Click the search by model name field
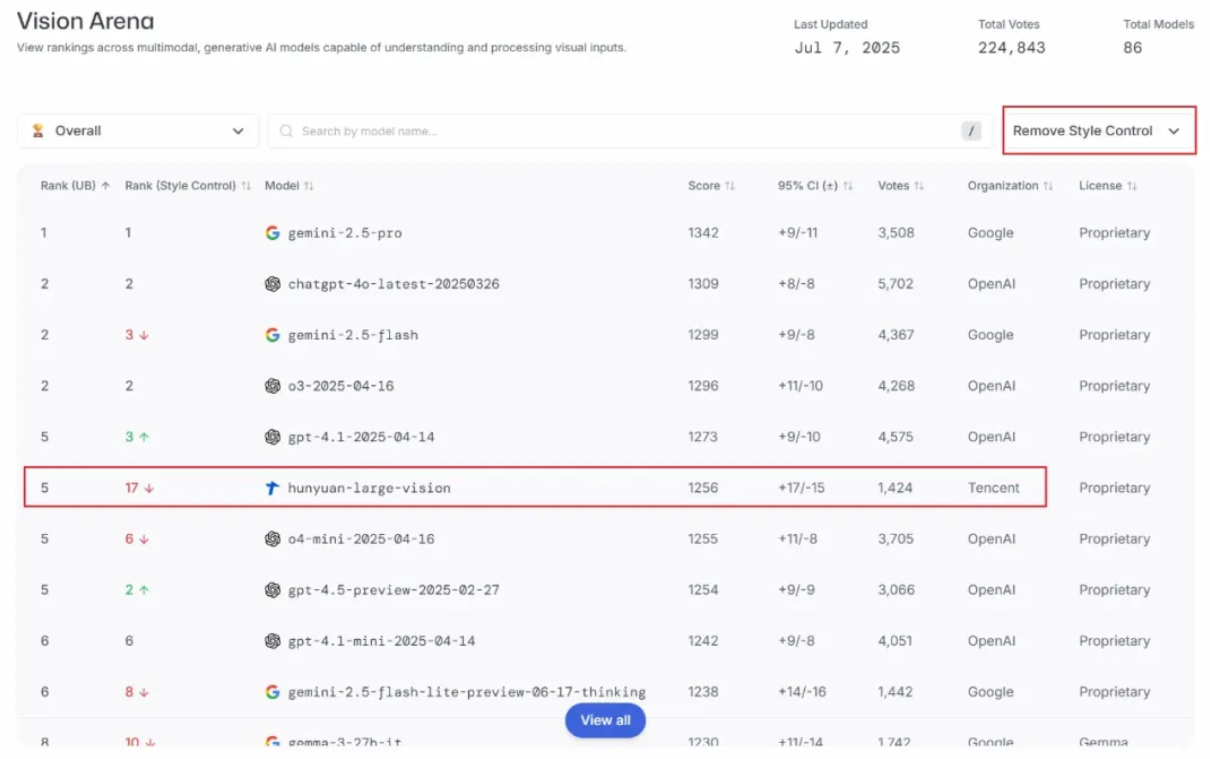 [620, 131]
